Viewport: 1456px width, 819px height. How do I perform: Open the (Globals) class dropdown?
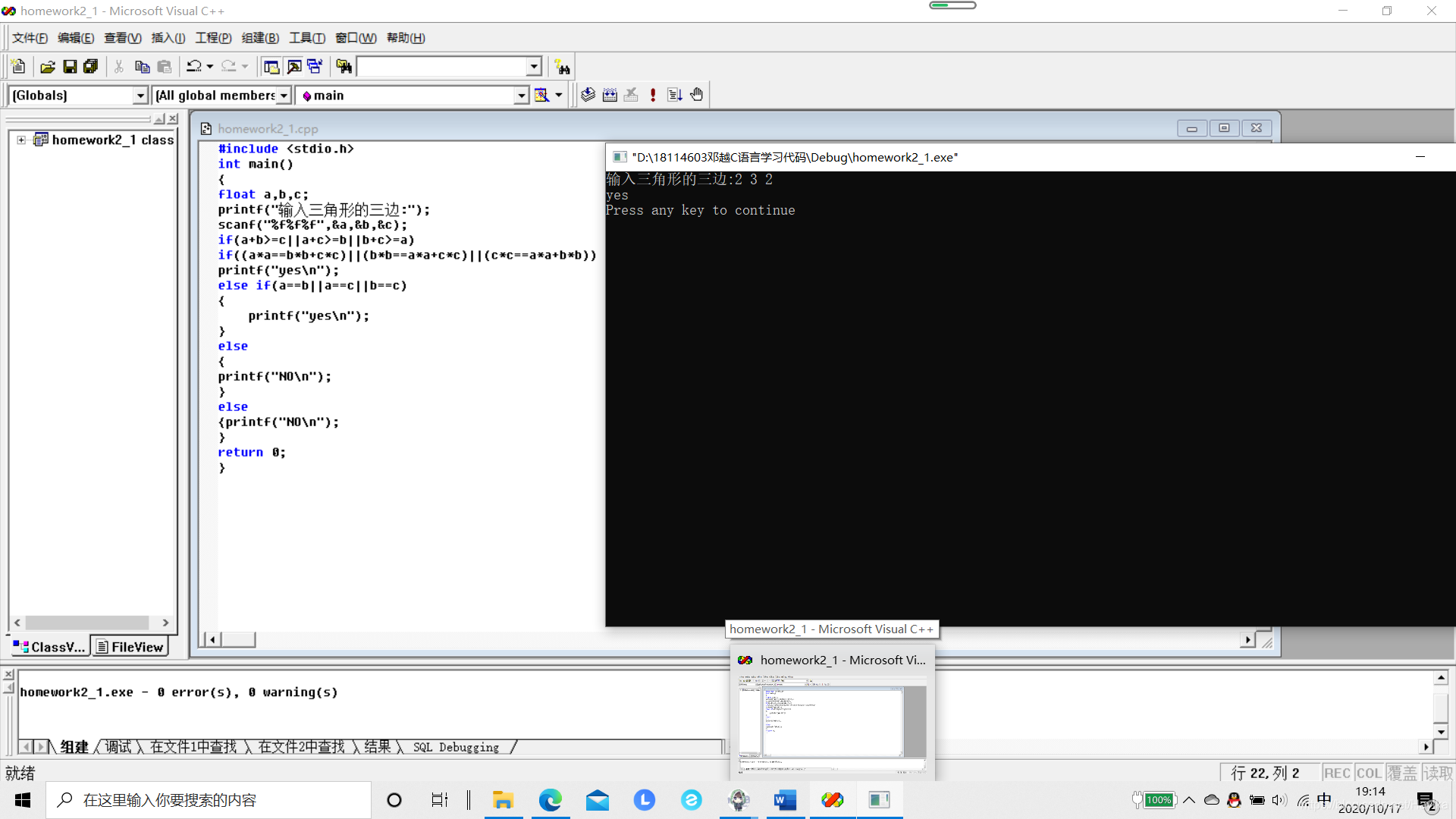click(140, 96)
